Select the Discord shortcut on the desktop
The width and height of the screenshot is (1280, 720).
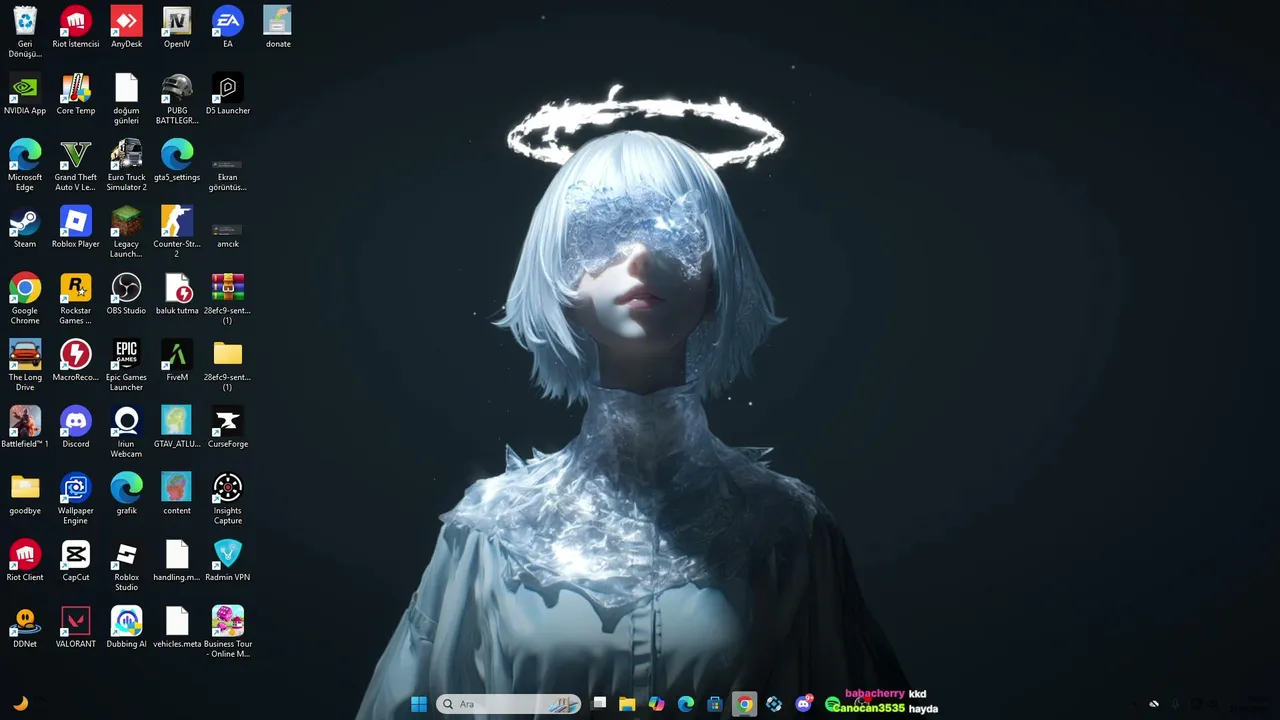coord(76,421)
